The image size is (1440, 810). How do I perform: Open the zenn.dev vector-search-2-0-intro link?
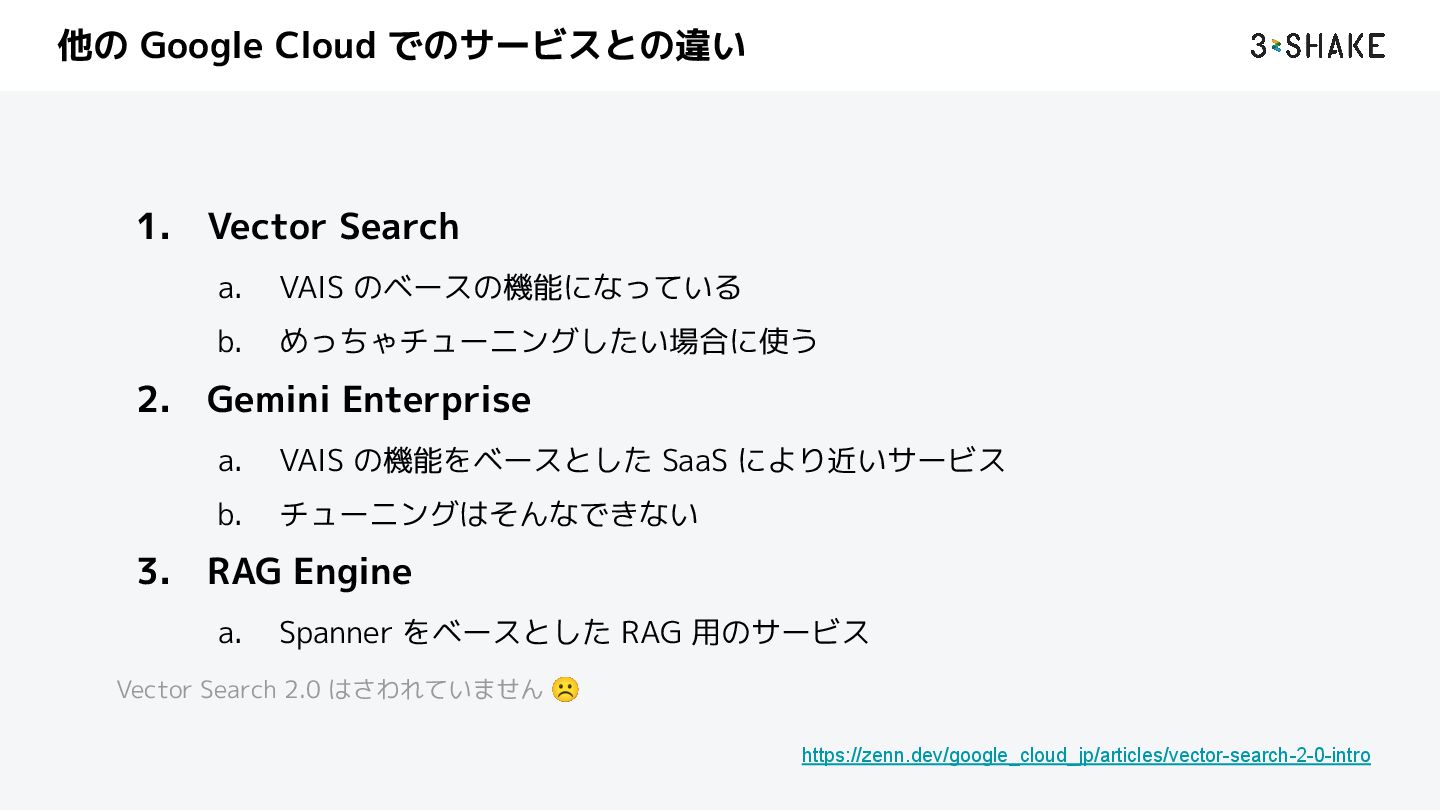(x=1086, y=755)
